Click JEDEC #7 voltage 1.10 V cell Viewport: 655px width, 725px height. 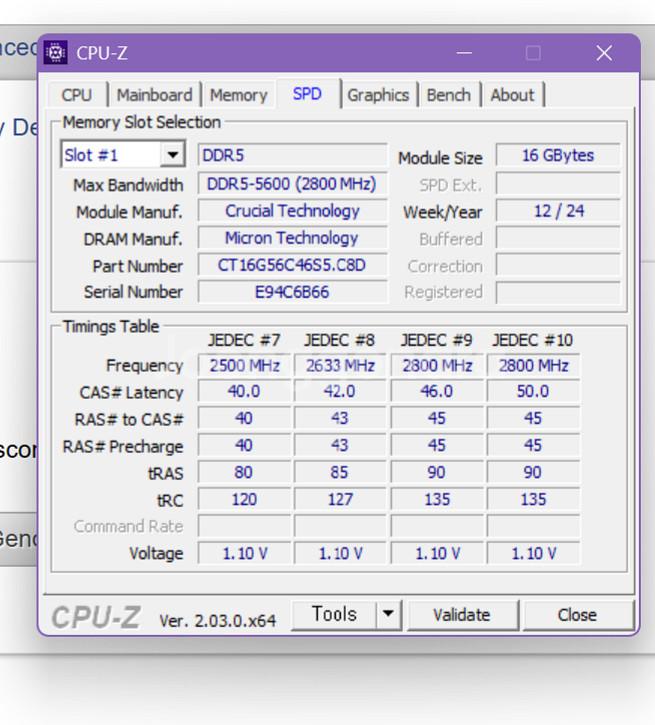(x=245, y=553)
